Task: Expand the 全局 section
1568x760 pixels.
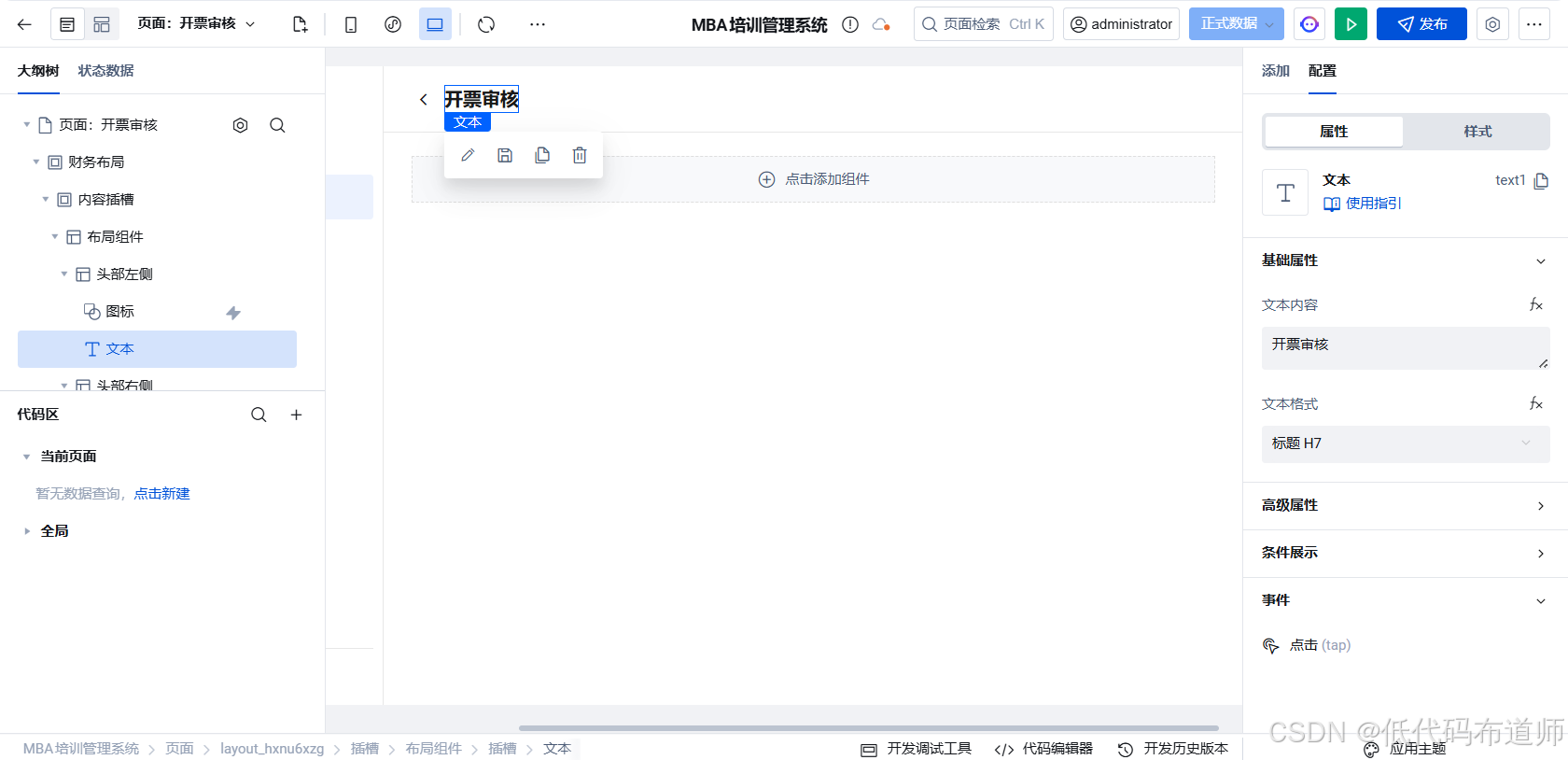Action: 26,531
